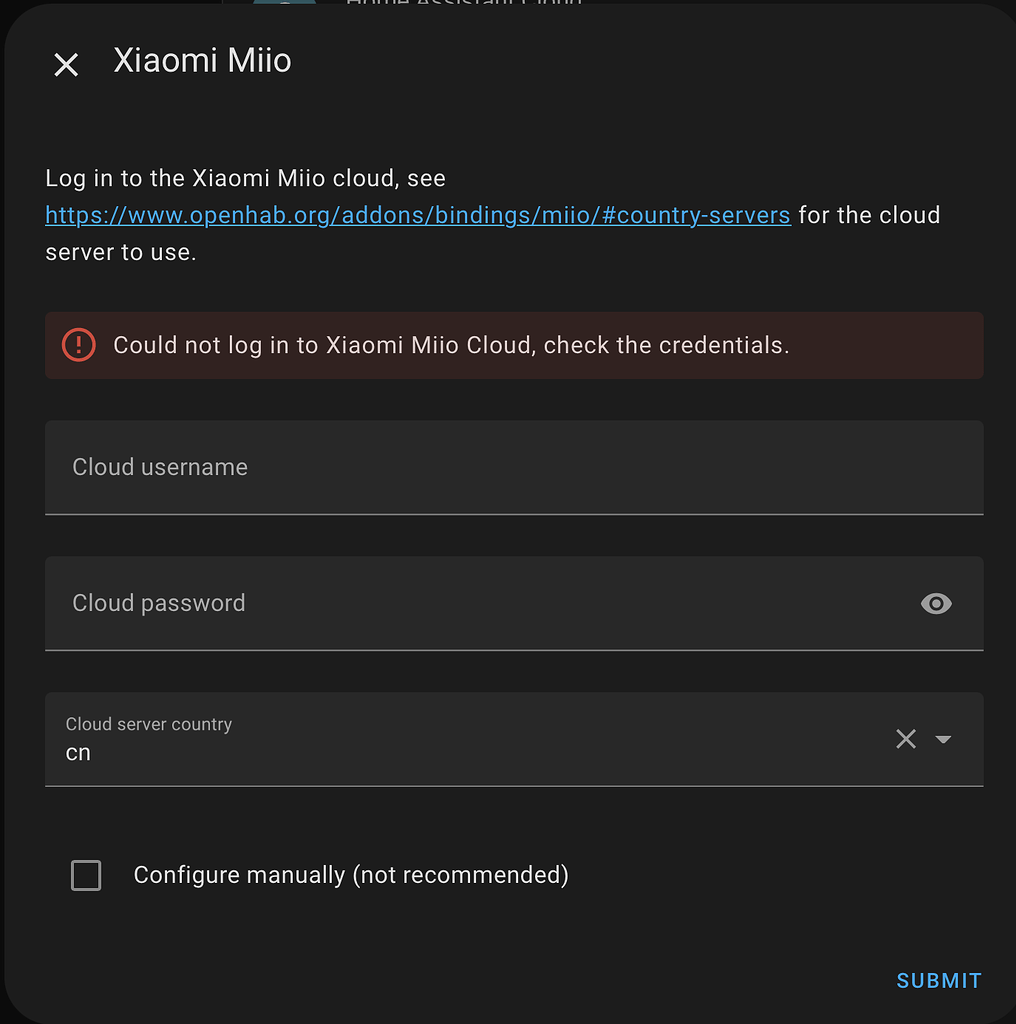Viewport: 1016px width, 1024px height.
Task: Reveal the cloud password with eye icon
Action: click(x=936, y=603)
